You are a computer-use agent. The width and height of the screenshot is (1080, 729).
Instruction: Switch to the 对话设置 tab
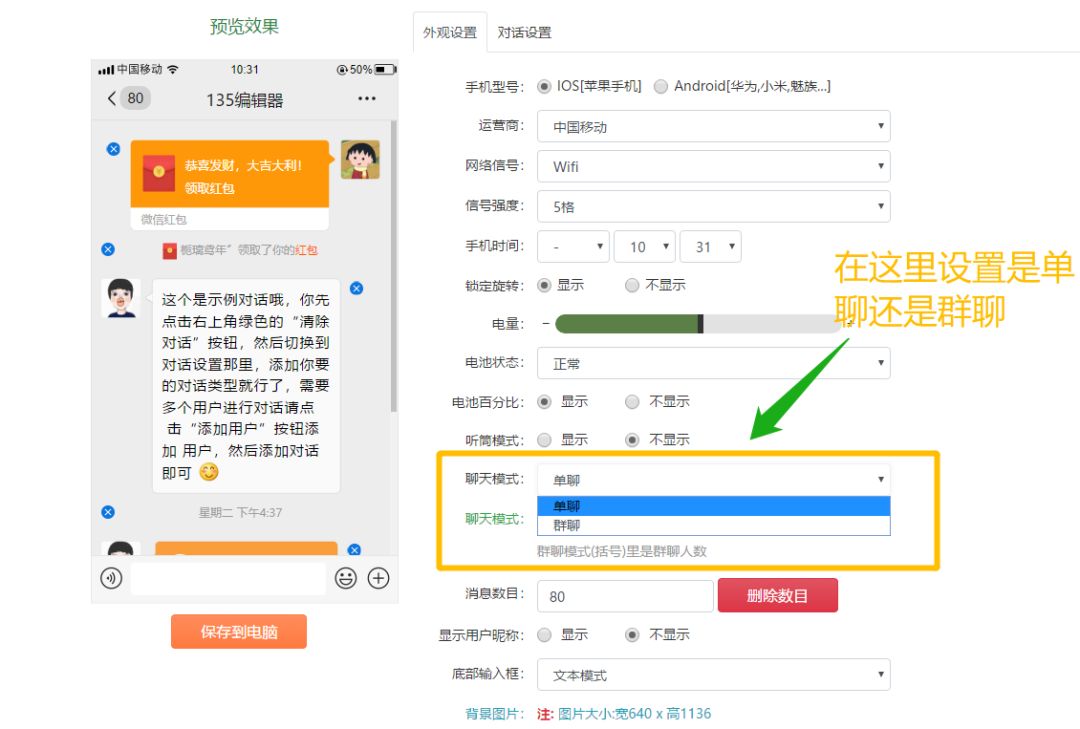click(x=525, y=32)
